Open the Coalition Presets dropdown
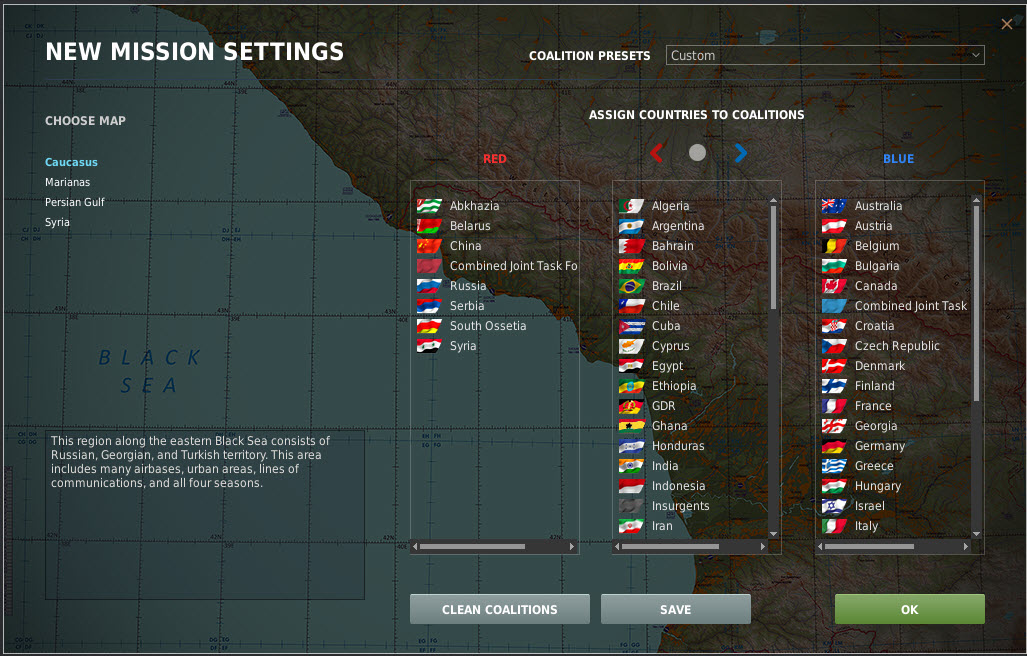This screenshot has width=1027, height=656. click(825, 56)
